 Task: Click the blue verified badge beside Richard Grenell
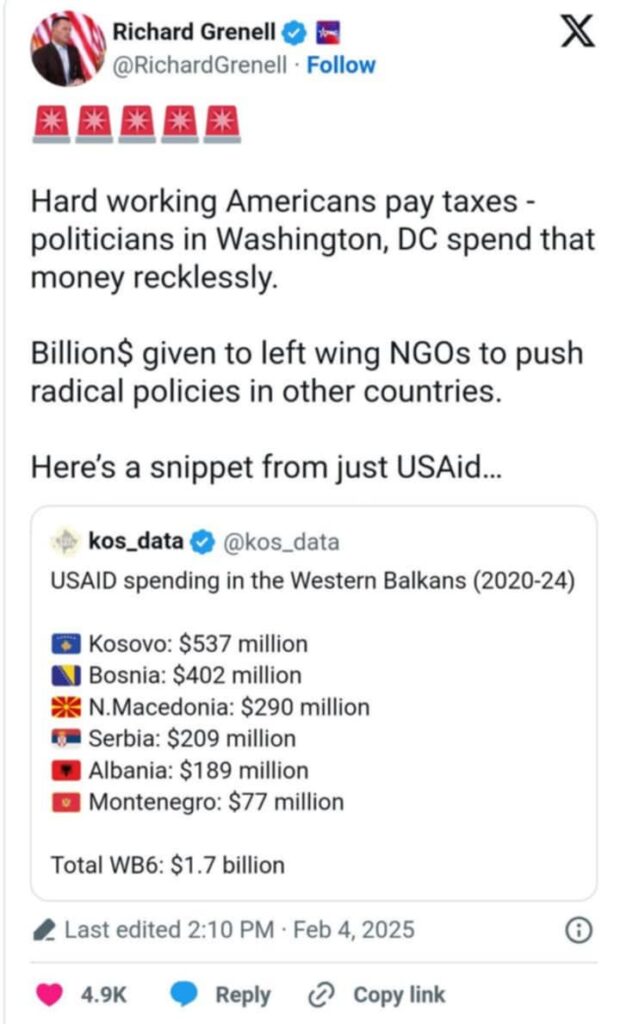click(x=293, y=33)
